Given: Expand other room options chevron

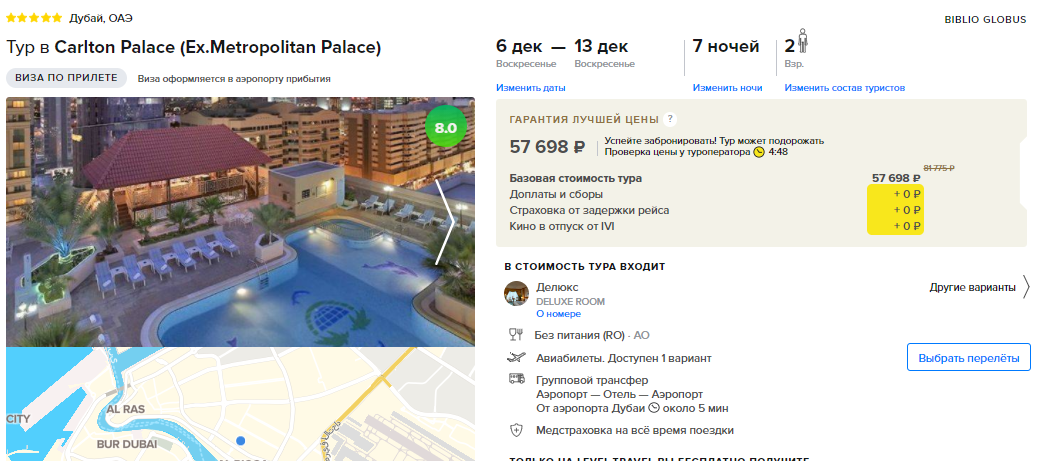Looking at the screenshot, I should tap(1026, 287).
